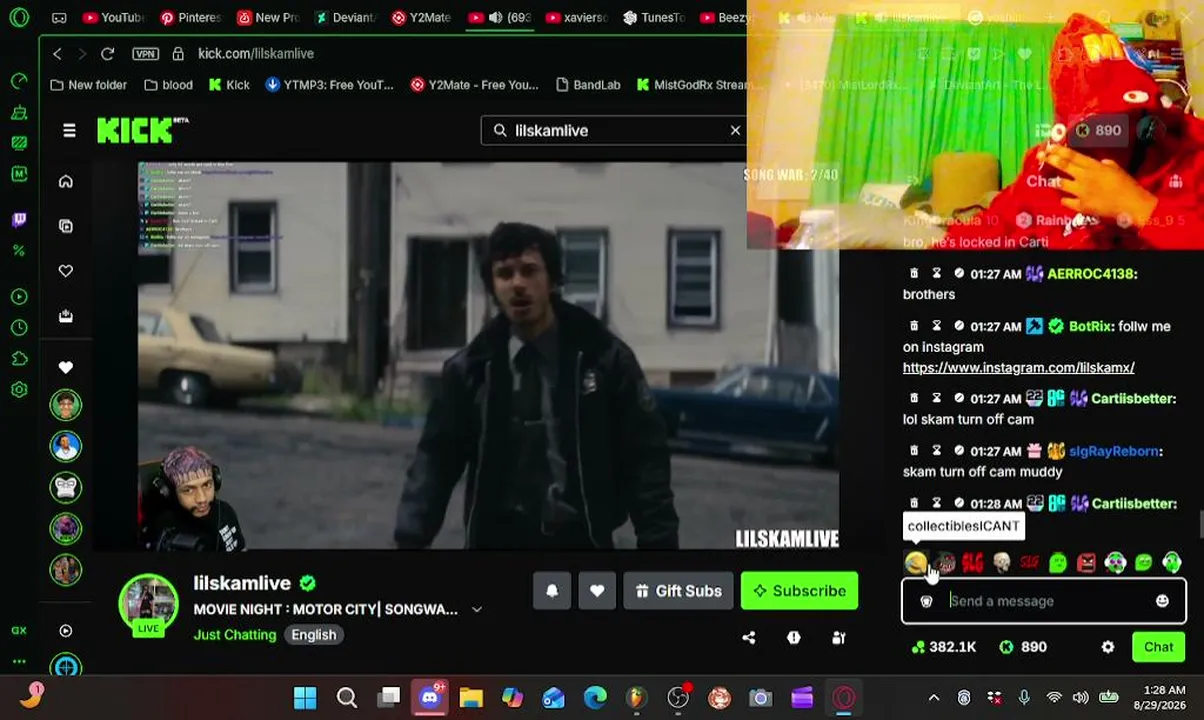The width and height of the screenshot is (1204, 720).
Task: Open lilskamlive LIVE channel avatar
Action: 148,604
